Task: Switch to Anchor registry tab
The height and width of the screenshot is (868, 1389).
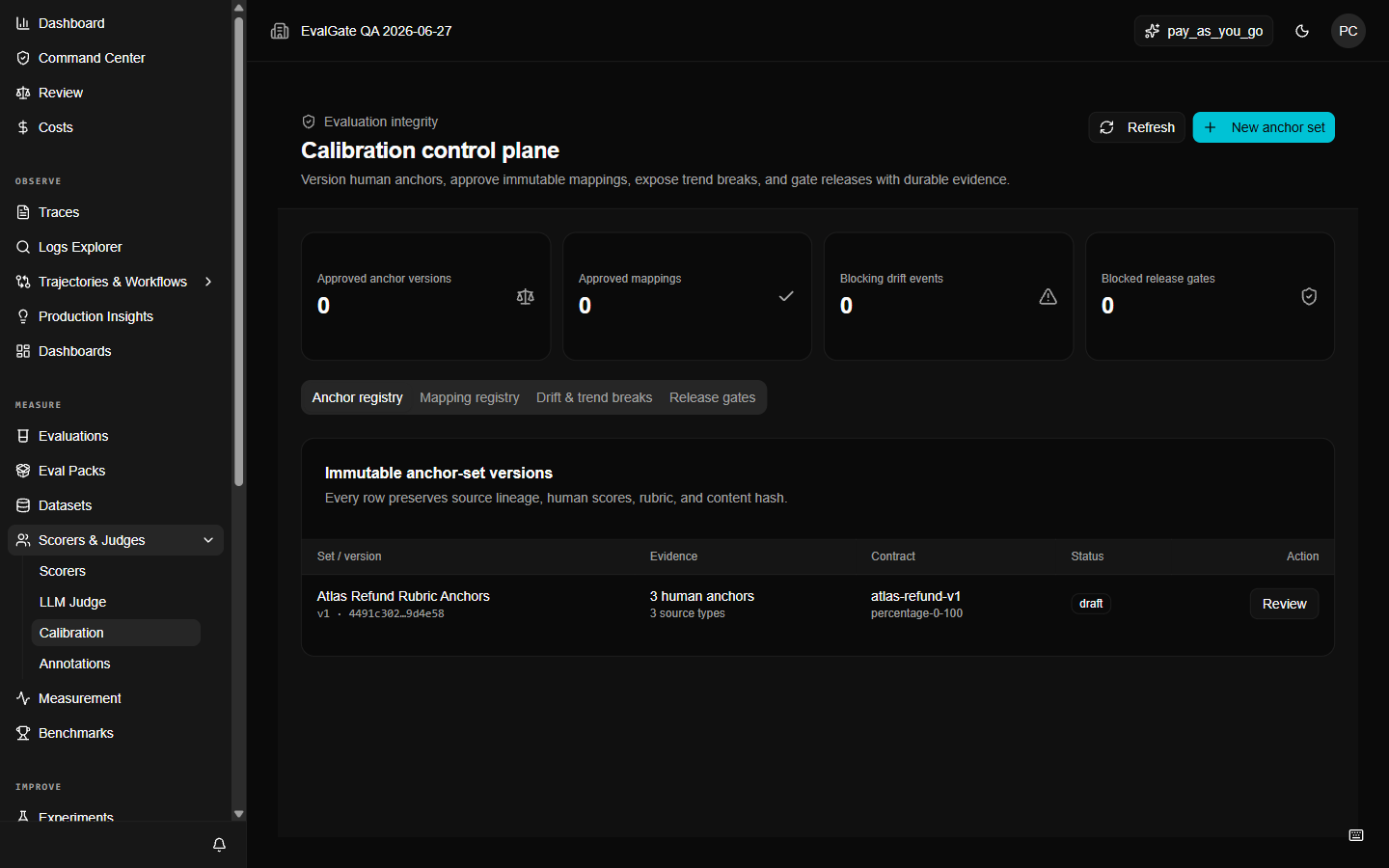Action: click(x=357, y=397)
